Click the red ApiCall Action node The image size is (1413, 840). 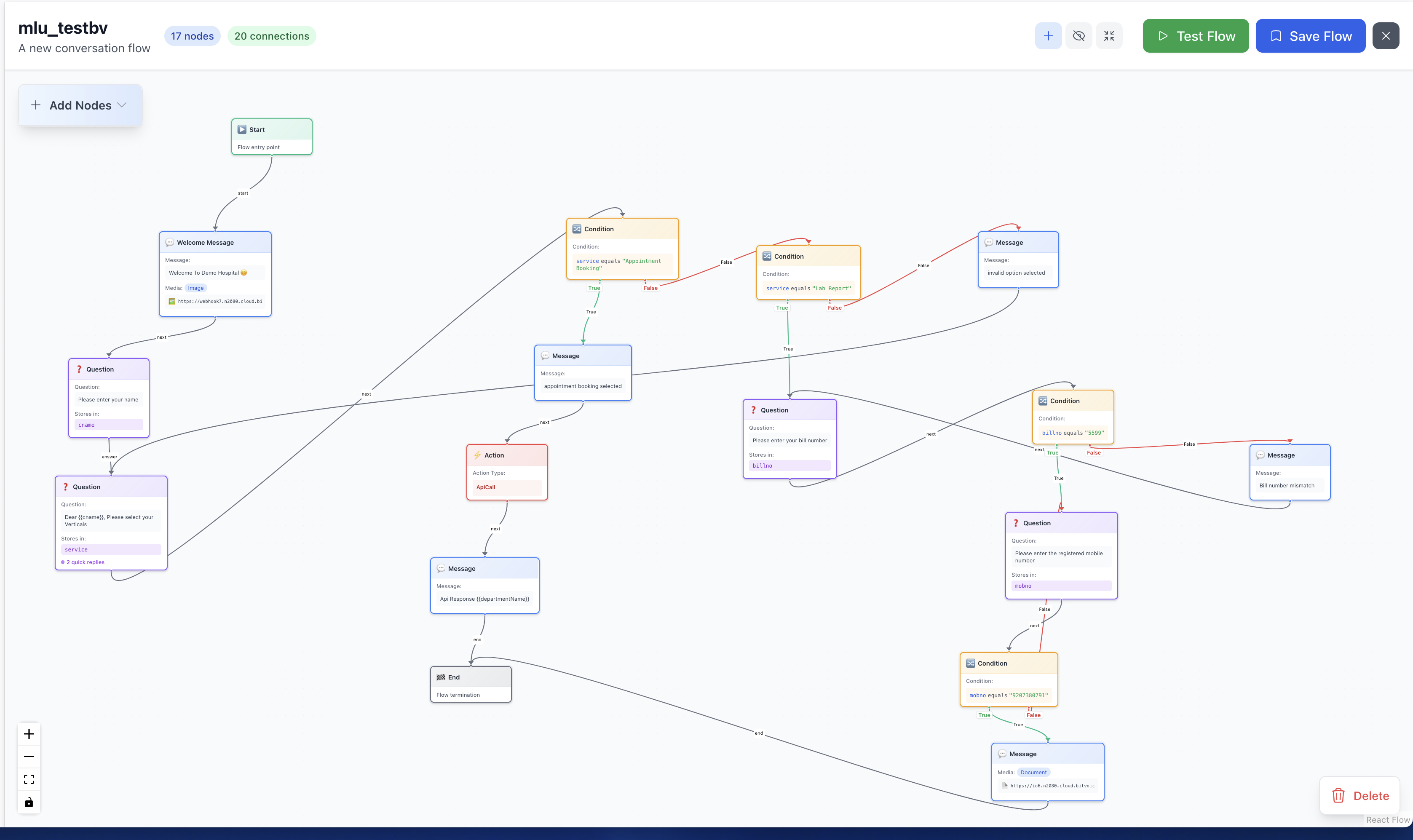coord(507,472)
